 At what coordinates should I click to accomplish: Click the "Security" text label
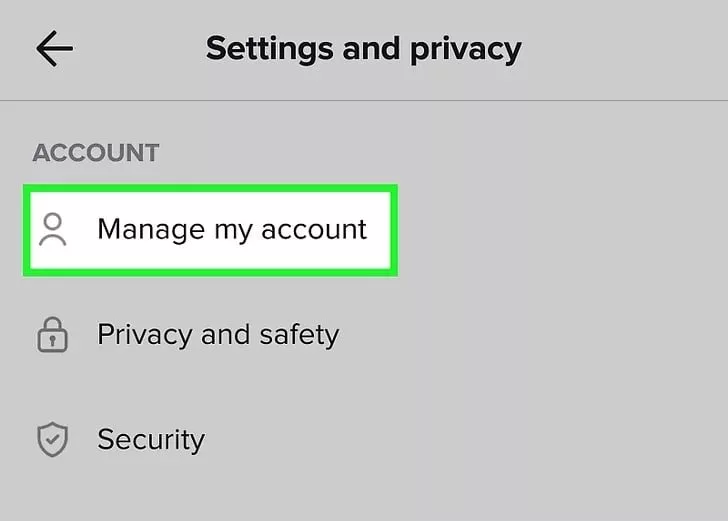[x=151, y=440]
